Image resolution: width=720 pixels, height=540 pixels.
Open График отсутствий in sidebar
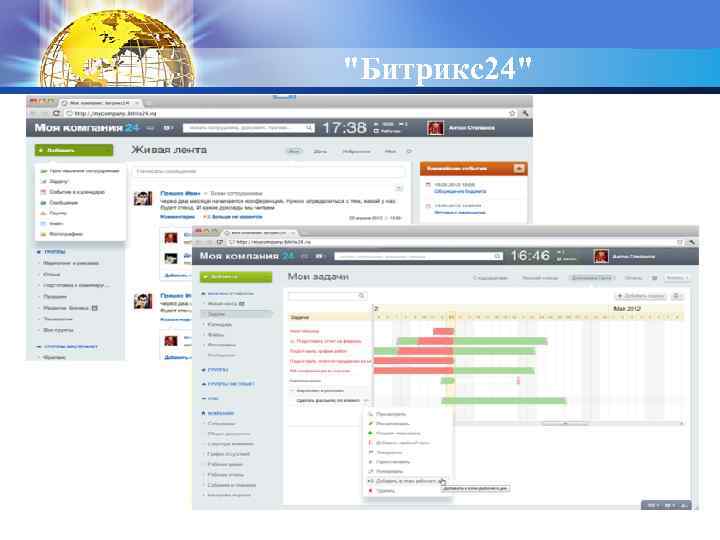click(x=228, y=454)
